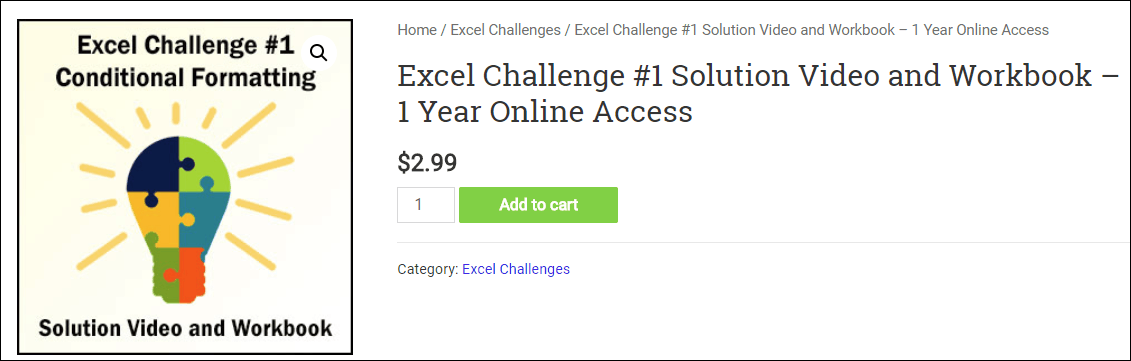The height and width of the screenshot is (361, 1131).
Task: Click 'Excel Challenge #1' heading inside product image
Action: click(x=185, y=46)
